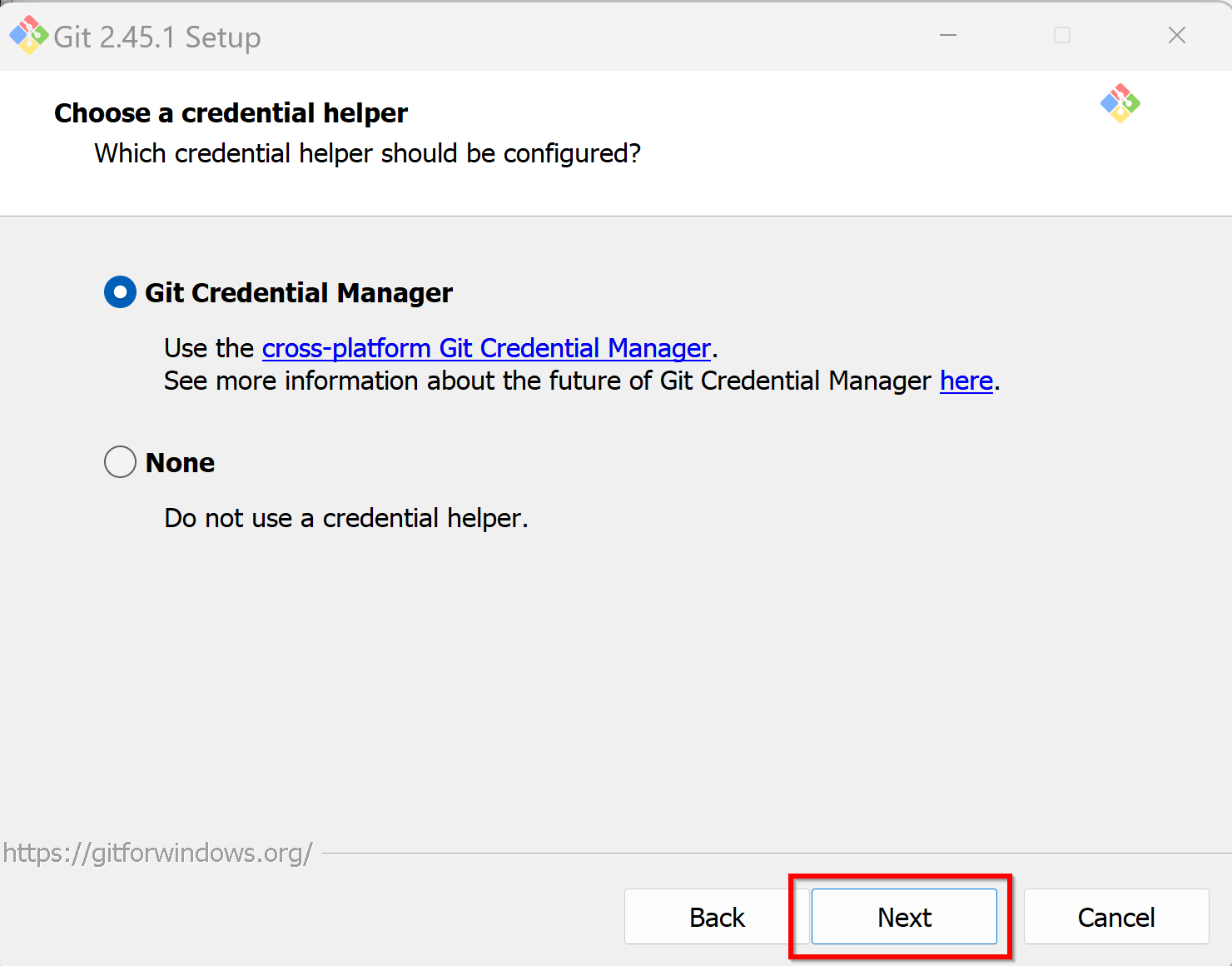The image size is (1232, 966).
Task: Click the 'Git 2.45.1 Setup' window title
Action: pos(157,37)
